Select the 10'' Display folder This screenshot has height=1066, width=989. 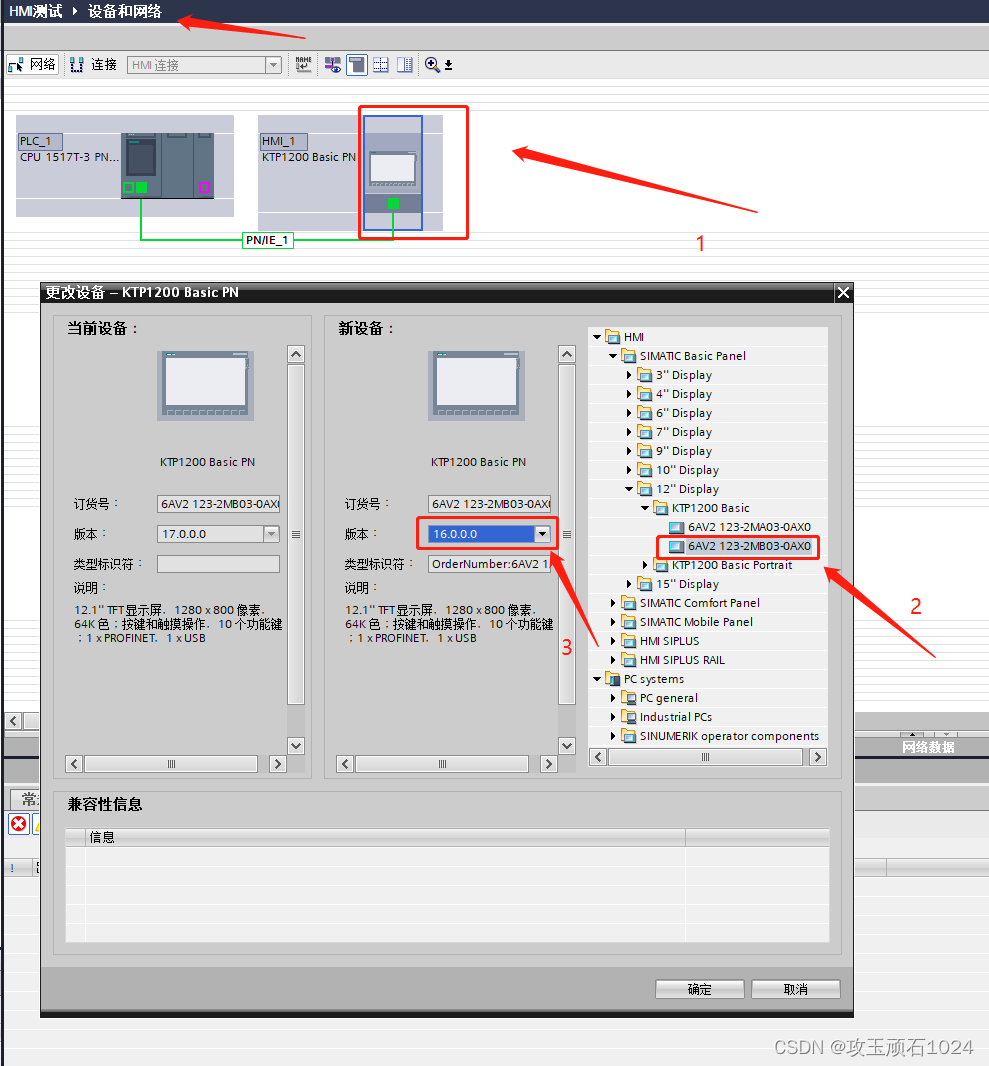pyautogui.click(x=687, y=470)
